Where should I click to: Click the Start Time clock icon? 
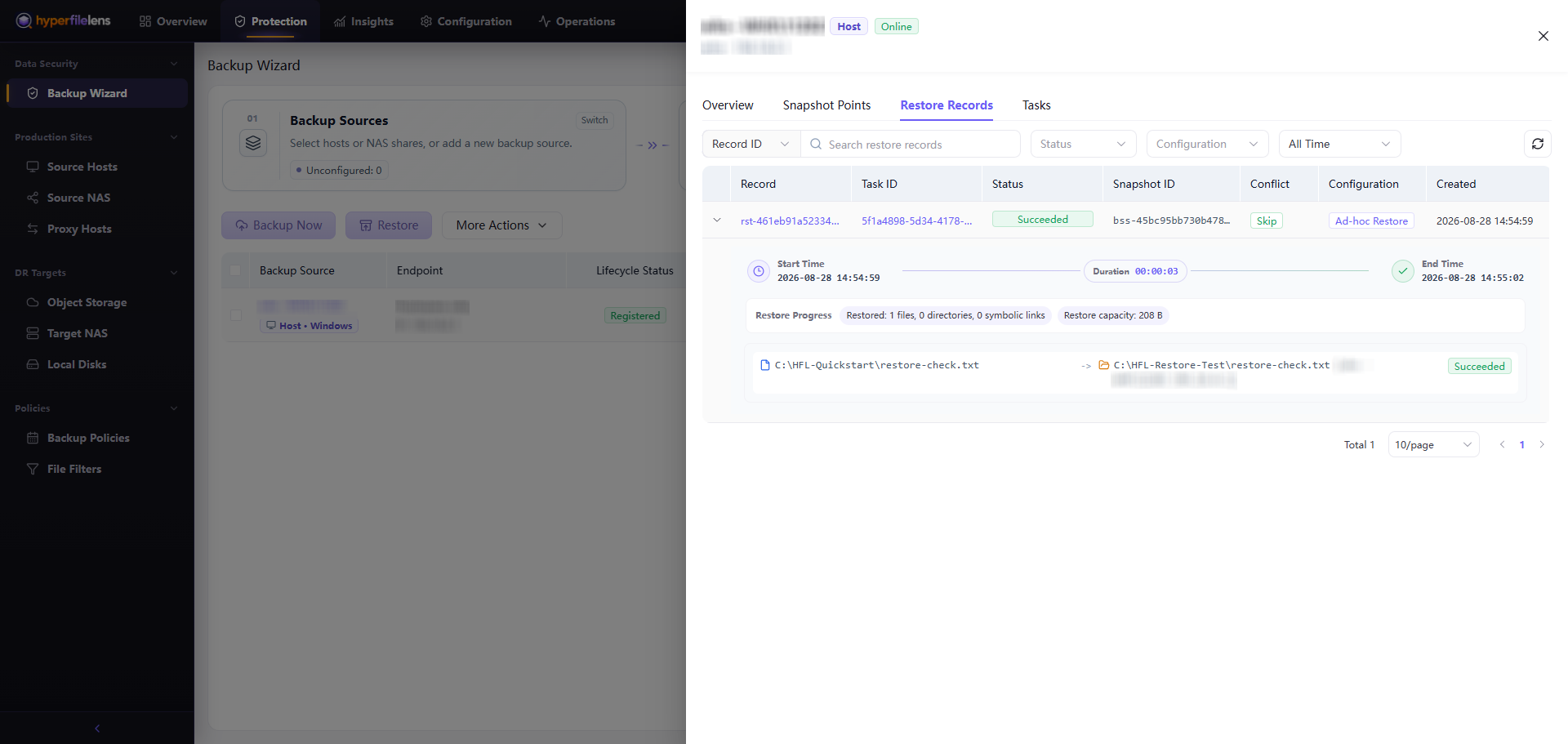759,271
